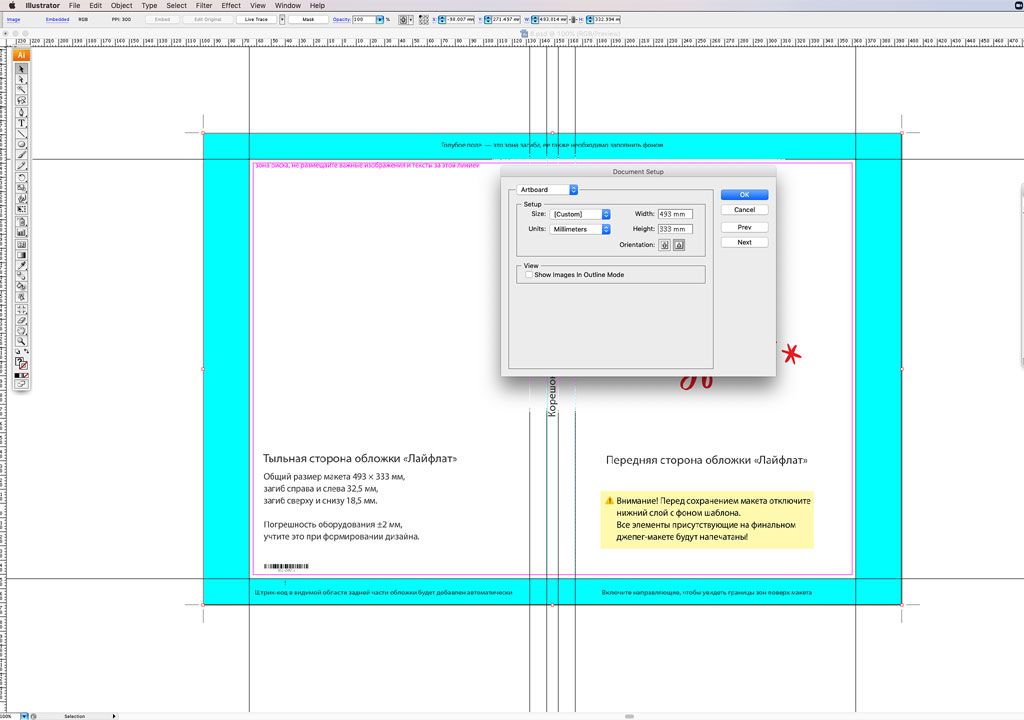
Task: Toggle constrain width and height proportions
Action: 573,20
